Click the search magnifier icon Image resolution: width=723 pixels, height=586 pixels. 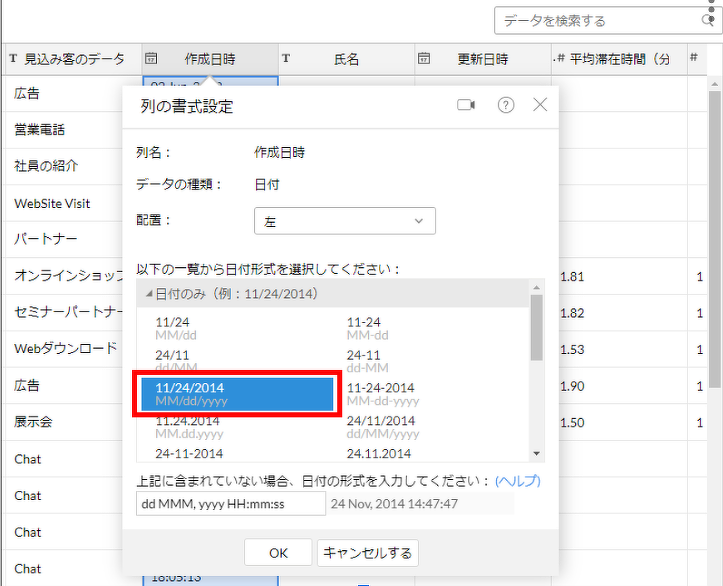pyautogui.click(x=708, y=20)
